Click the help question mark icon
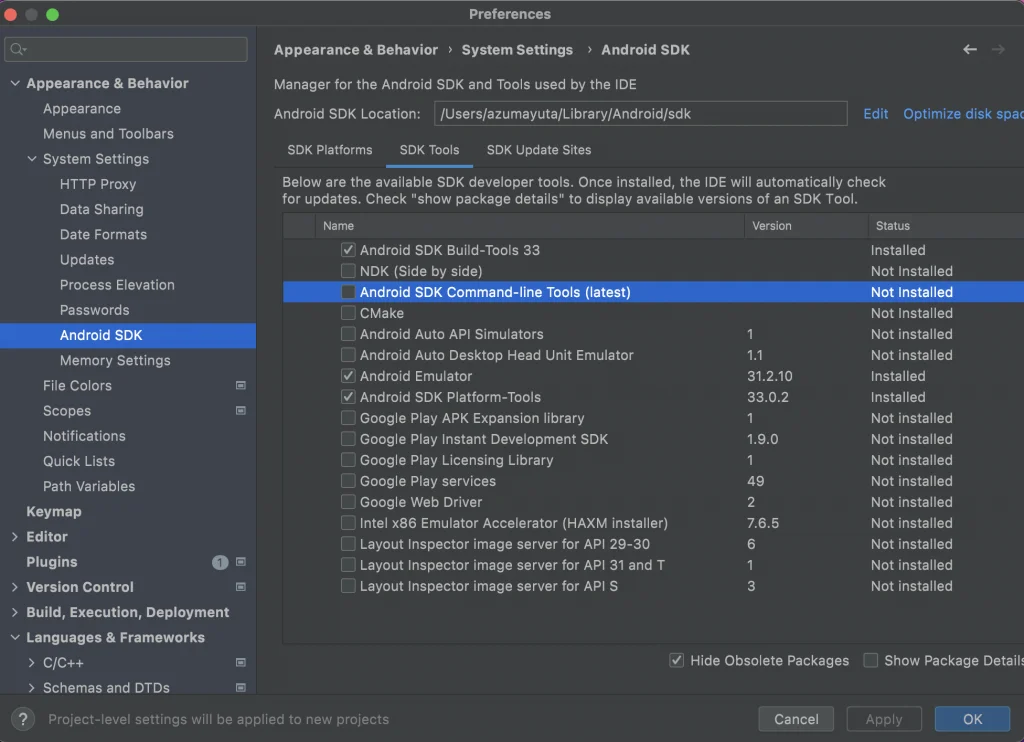This screenshot has height=742, width=1024. click(23, 719)
